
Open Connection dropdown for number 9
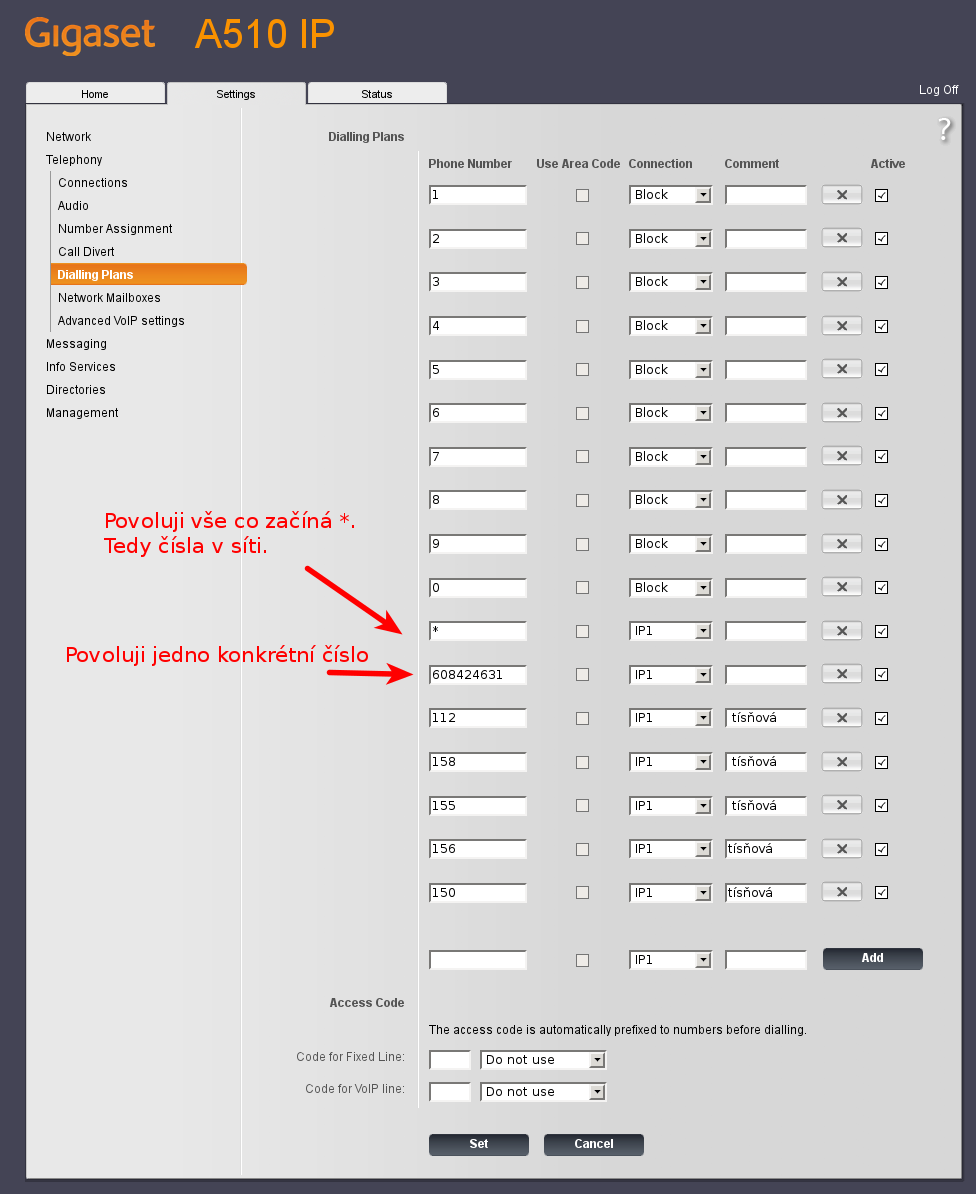click(670, 544)
